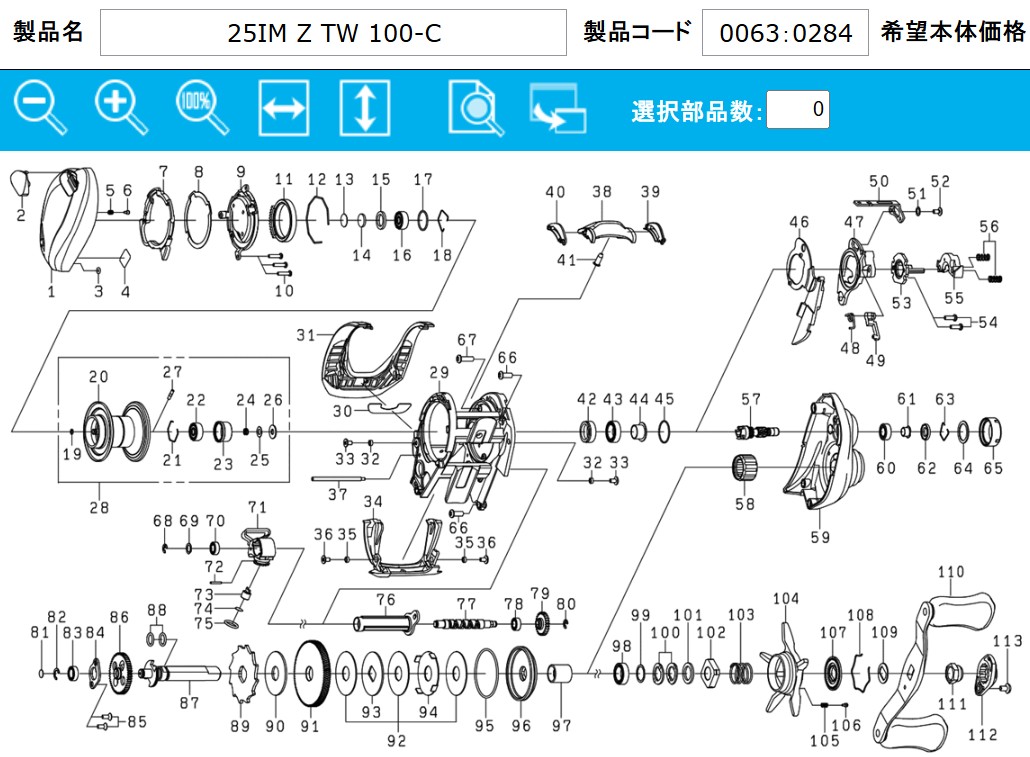
Task: Click the open-in-new-window icon
Action: click(557, 109)
